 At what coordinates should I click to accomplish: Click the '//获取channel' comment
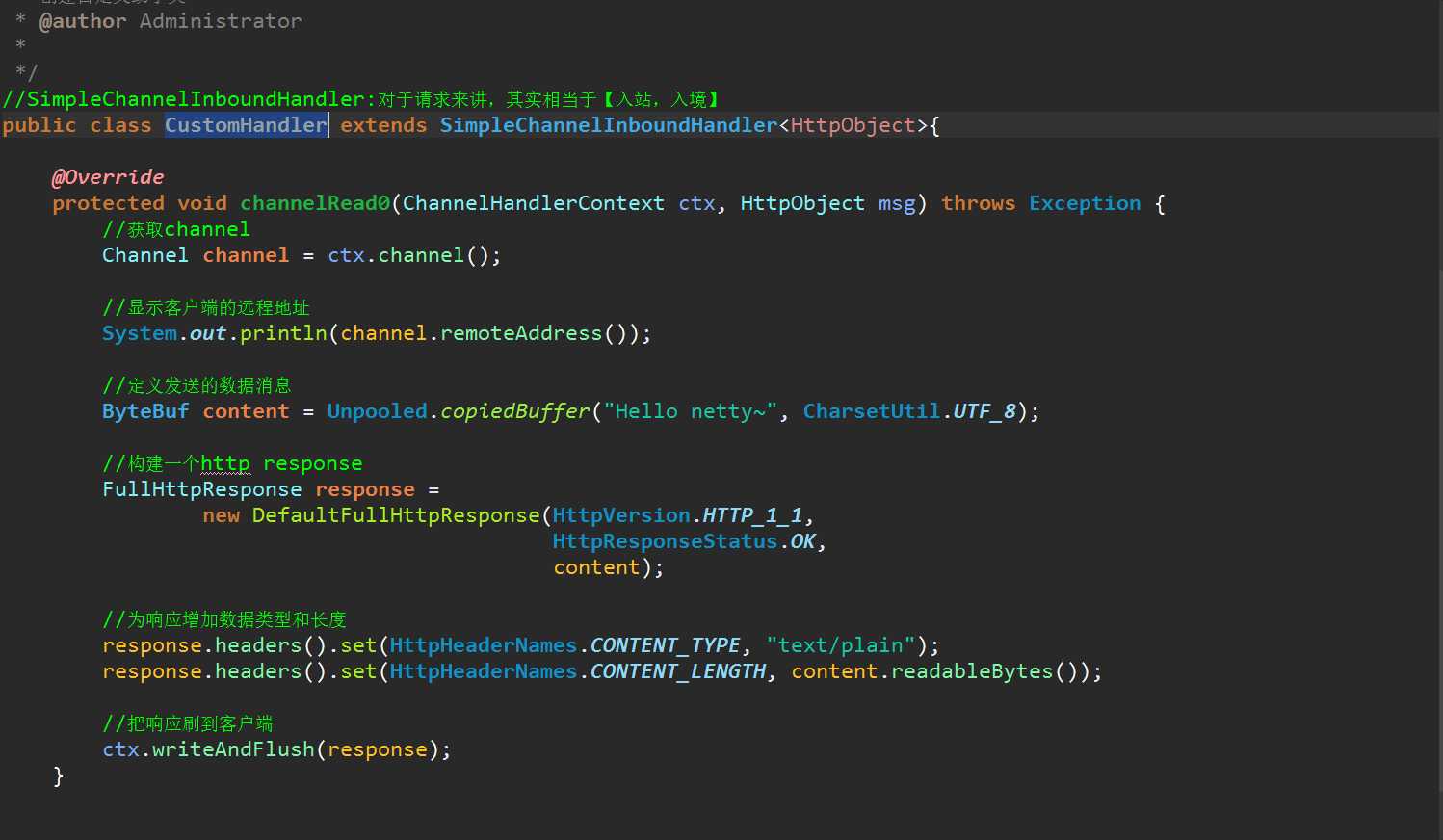pyautogui.click(x=176, y=229)
